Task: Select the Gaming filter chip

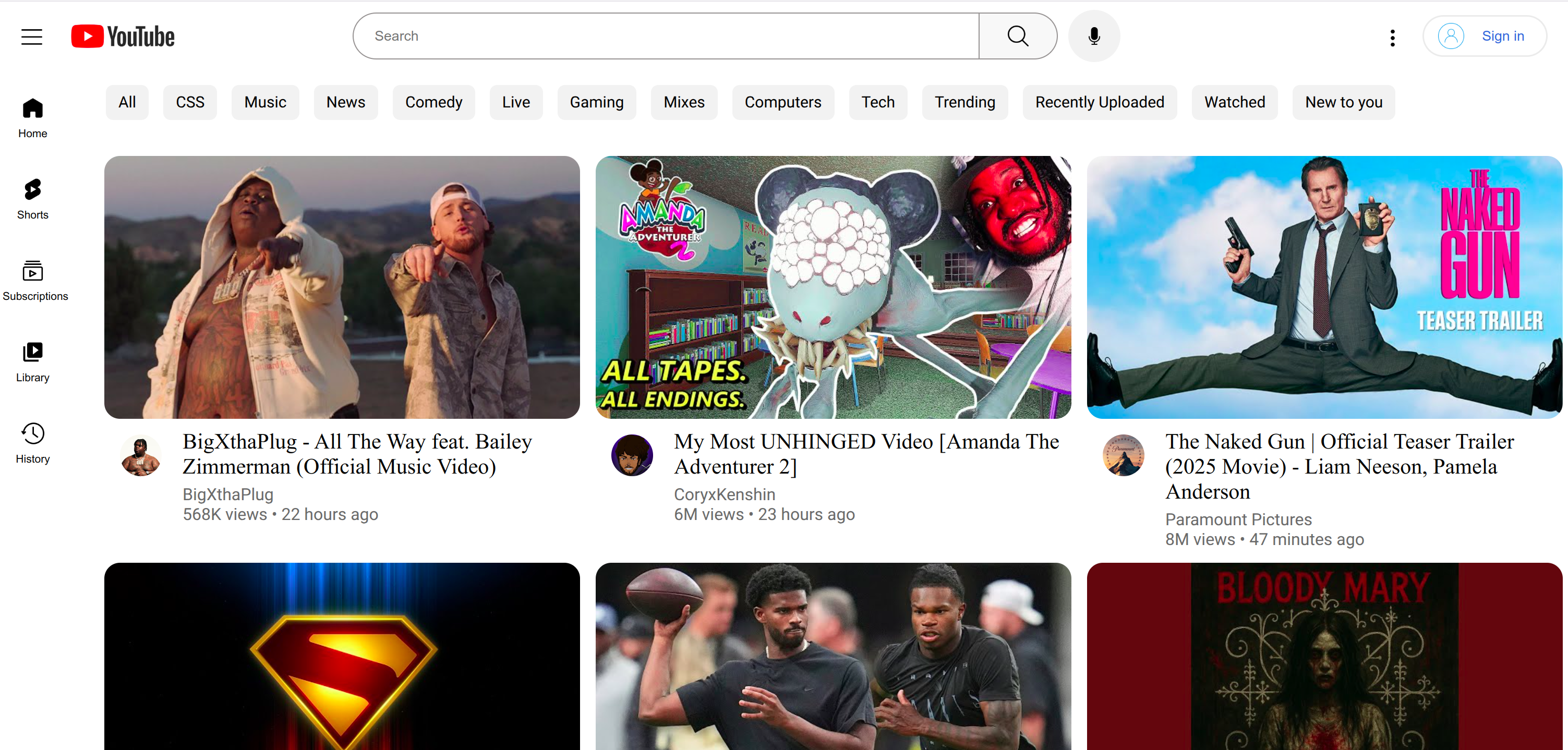Action: click(x=597, y=102)
